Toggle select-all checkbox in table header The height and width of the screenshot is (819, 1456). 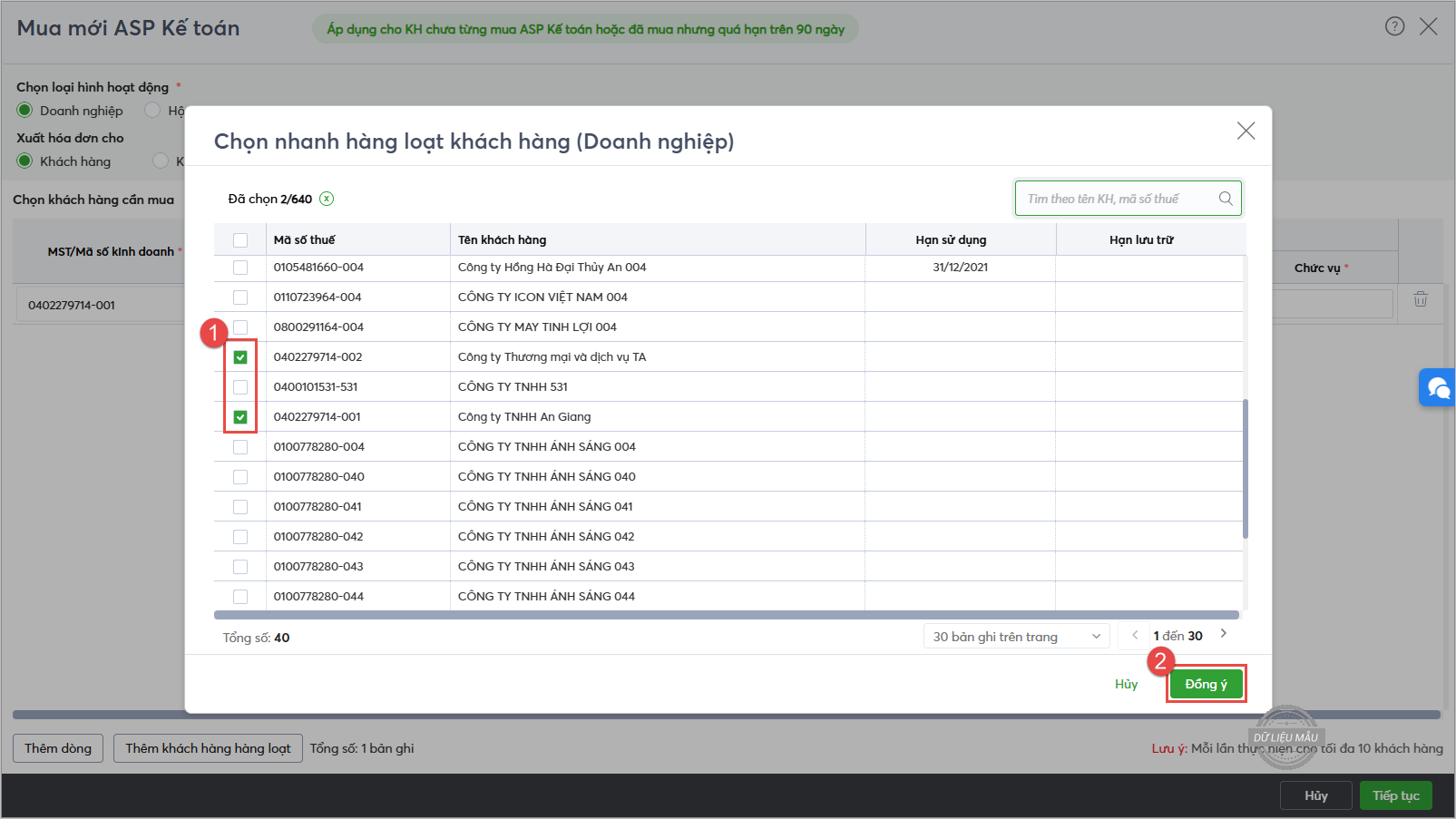(240, 240)
